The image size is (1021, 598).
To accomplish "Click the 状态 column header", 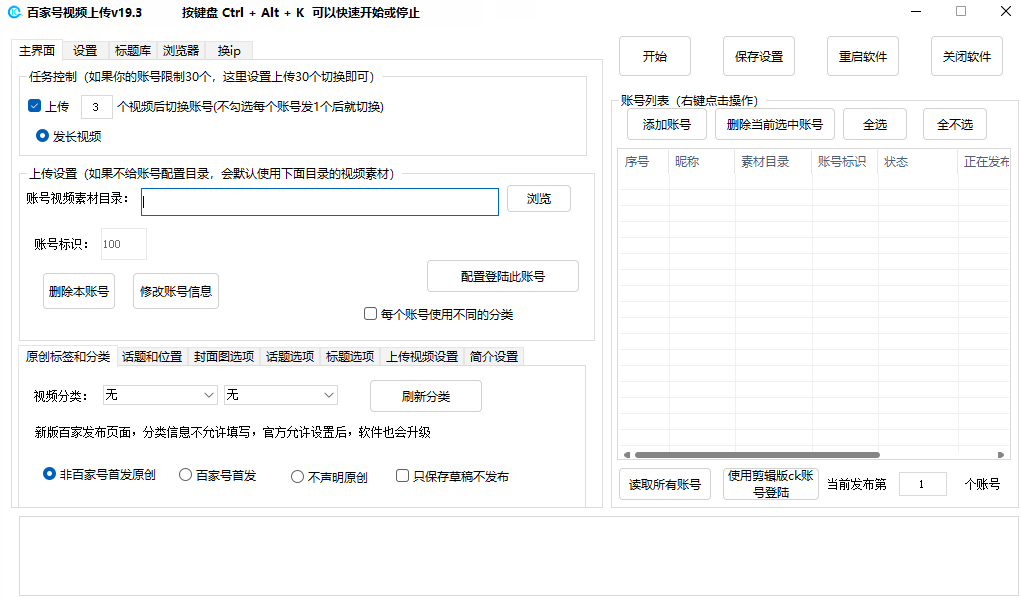I will [x=918, y=162].
